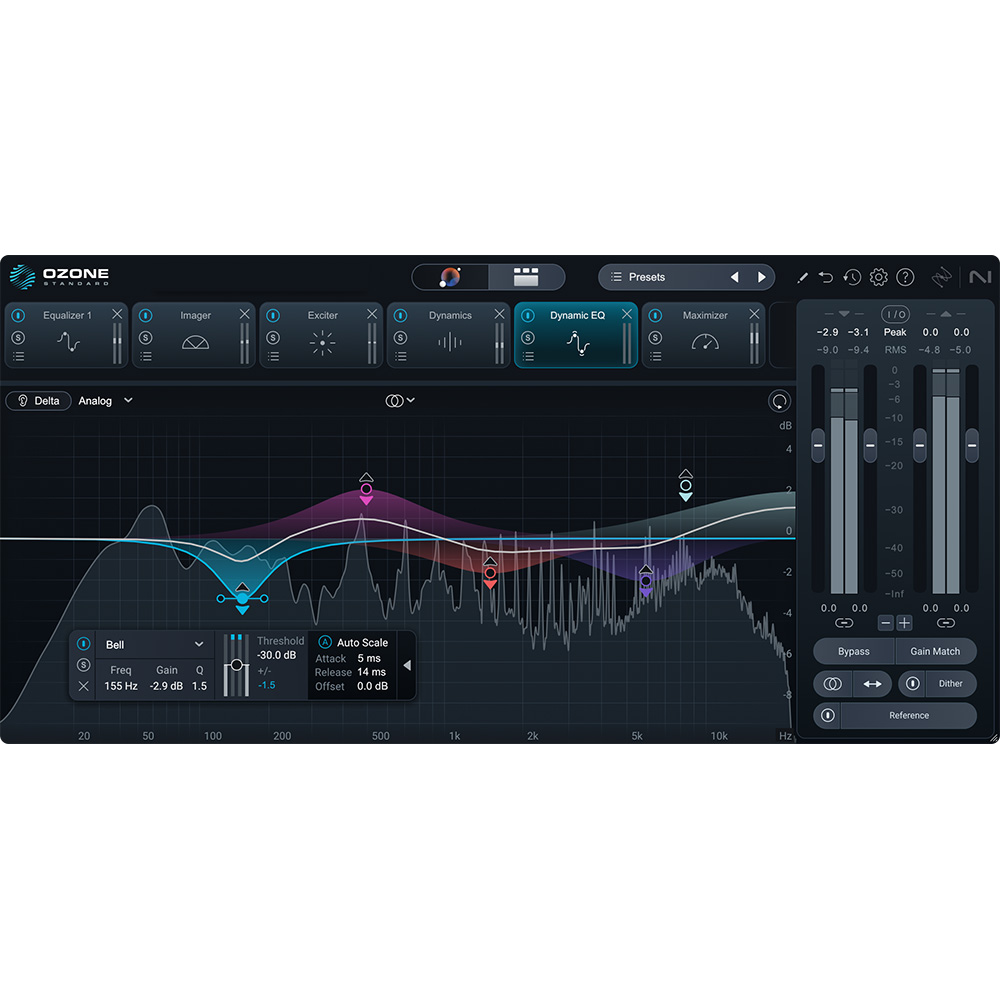Click the Dither button
The height and width of the screenshot is (1000, 1000).
[951, 684]
